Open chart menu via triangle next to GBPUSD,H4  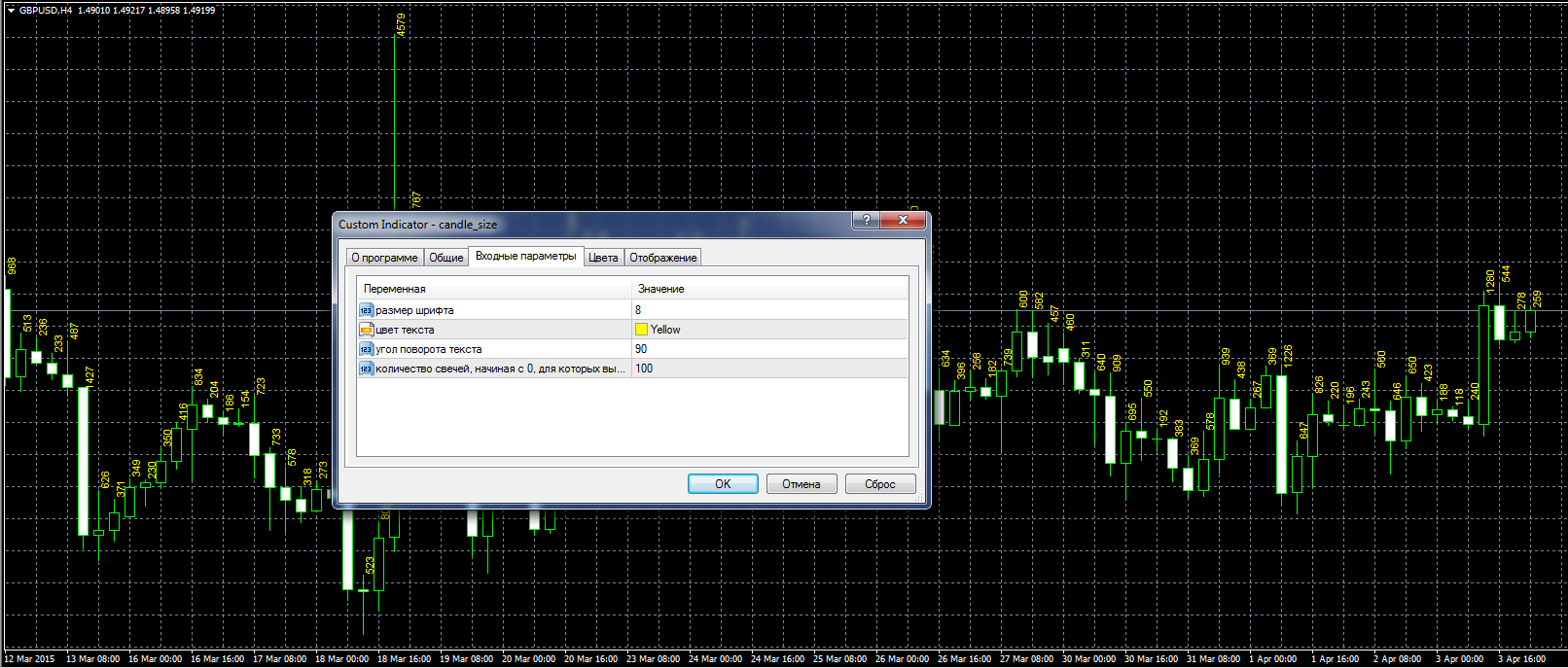point(11,10)
